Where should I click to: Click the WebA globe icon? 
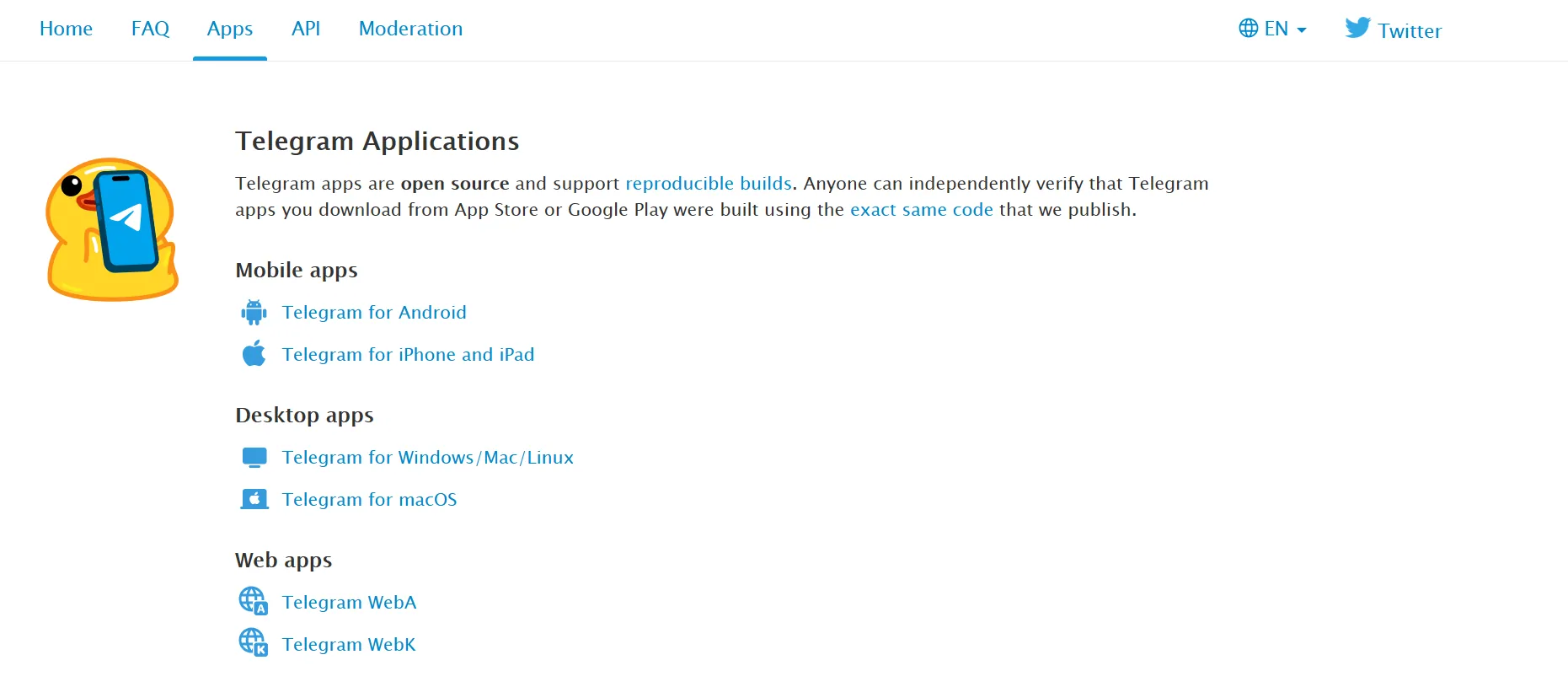click(x=253, y=601)
